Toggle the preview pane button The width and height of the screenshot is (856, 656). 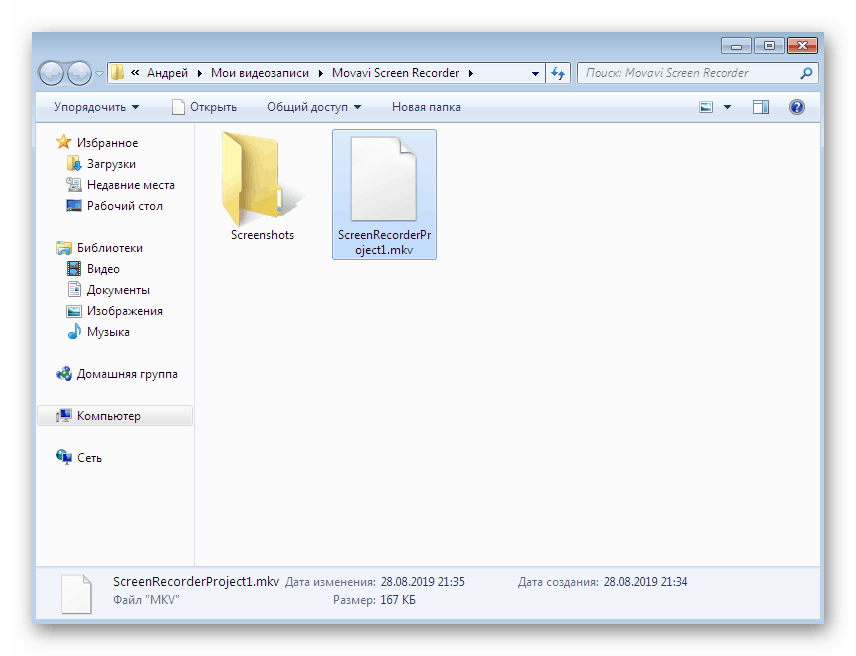click(x=760, y=107)
